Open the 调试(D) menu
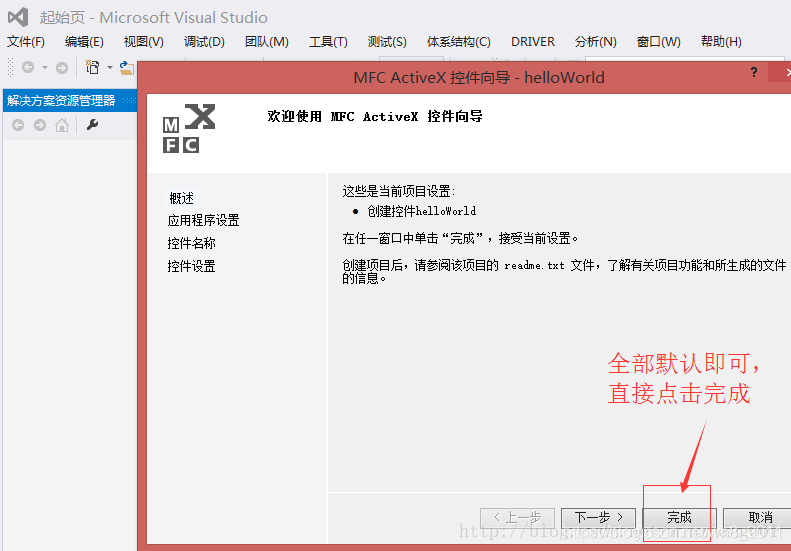 point(204,42)
